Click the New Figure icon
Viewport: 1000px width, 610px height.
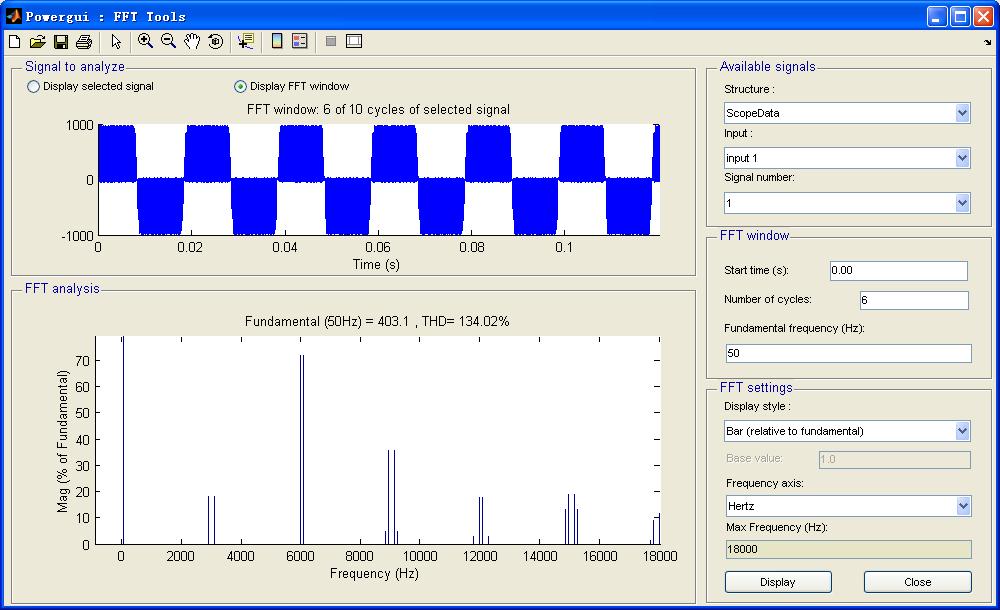coord(14,41)
